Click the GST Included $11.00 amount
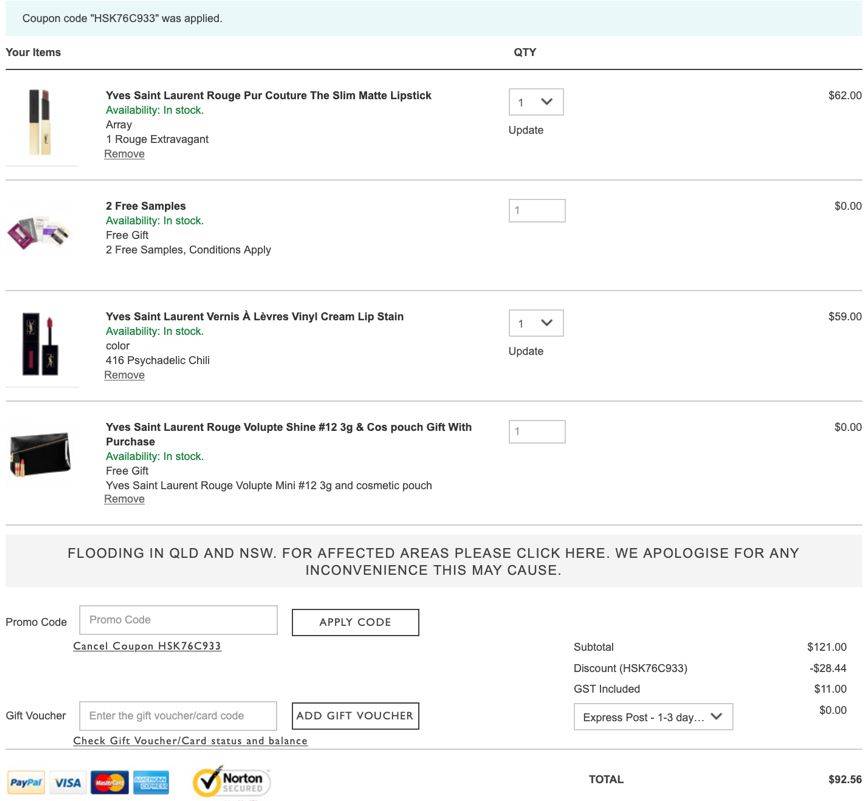The height and width of the screenshot is (801, 868). coord(830,689)
